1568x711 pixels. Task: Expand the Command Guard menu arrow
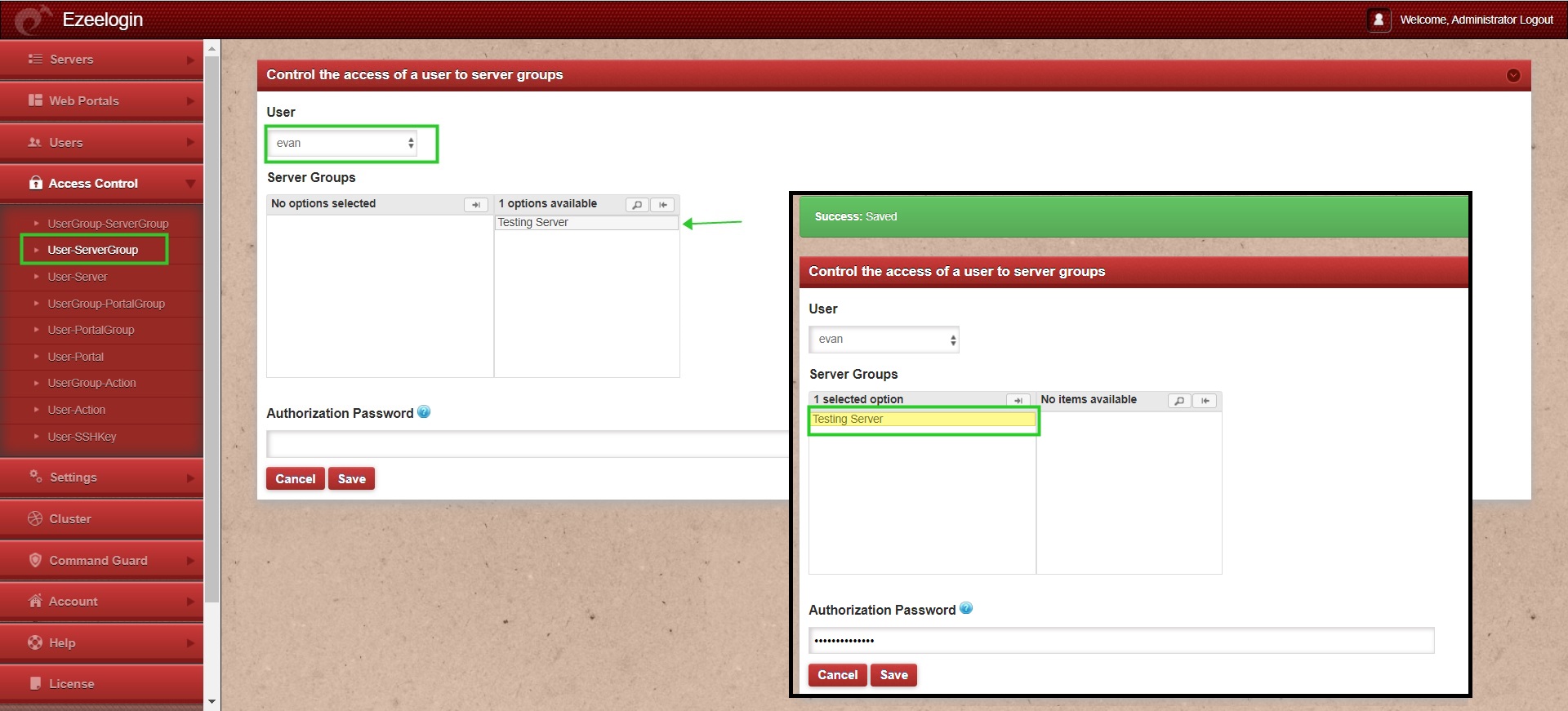(190, 561)
